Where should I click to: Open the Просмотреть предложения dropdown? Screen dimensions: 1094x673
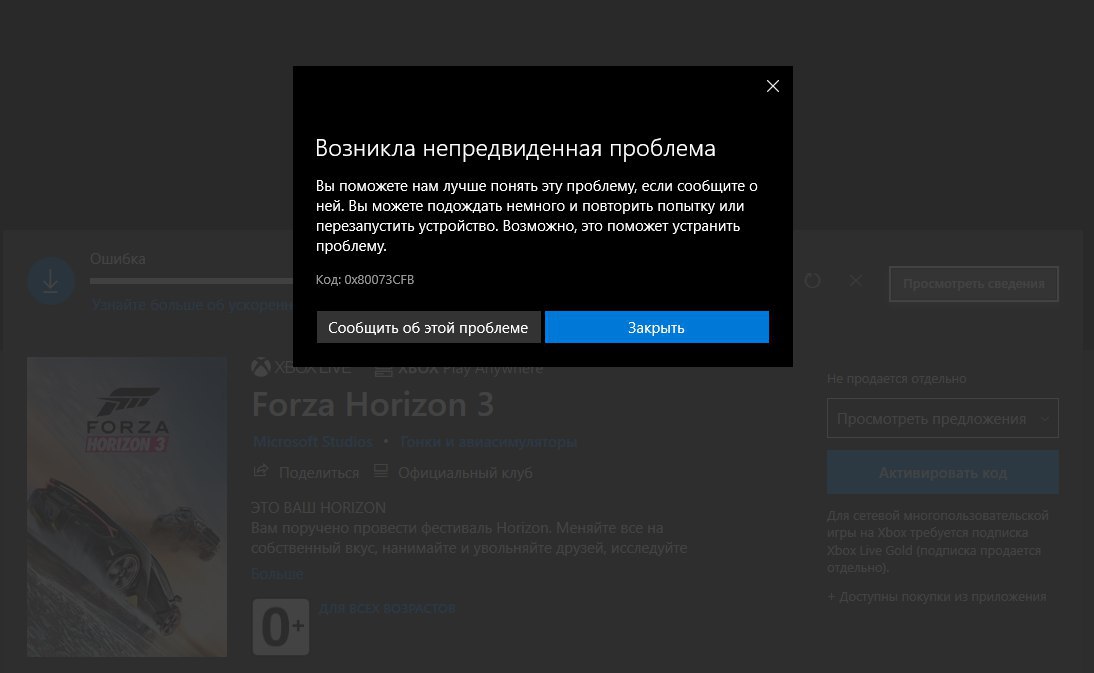click(x=943, y=418)
